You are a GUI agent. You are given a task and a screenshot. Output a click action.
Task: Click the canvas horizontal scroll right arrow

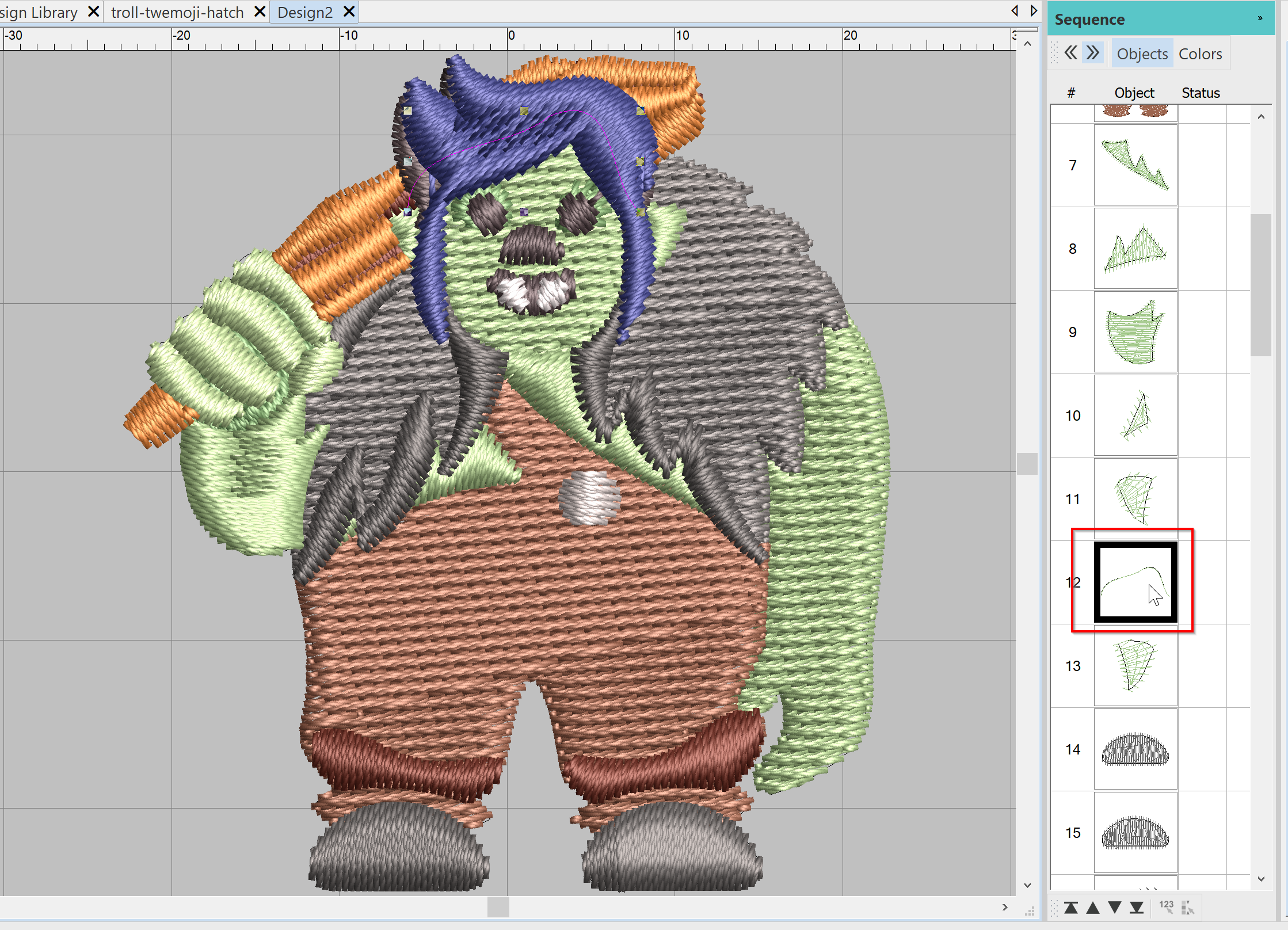(1005, 907)
